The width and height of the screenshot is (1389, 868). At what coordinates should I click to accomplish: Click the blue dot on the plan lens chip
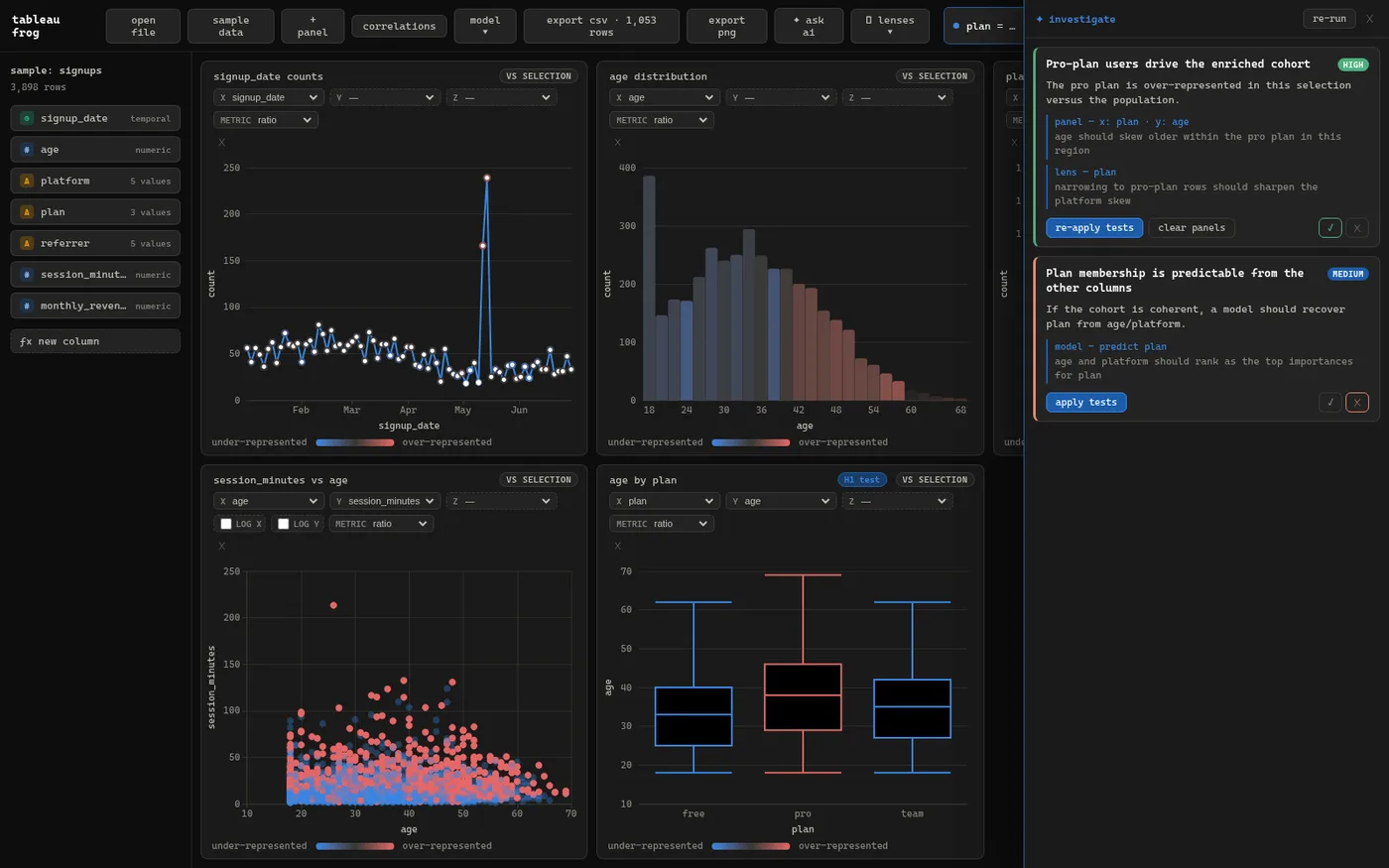[x=955, y=26]
